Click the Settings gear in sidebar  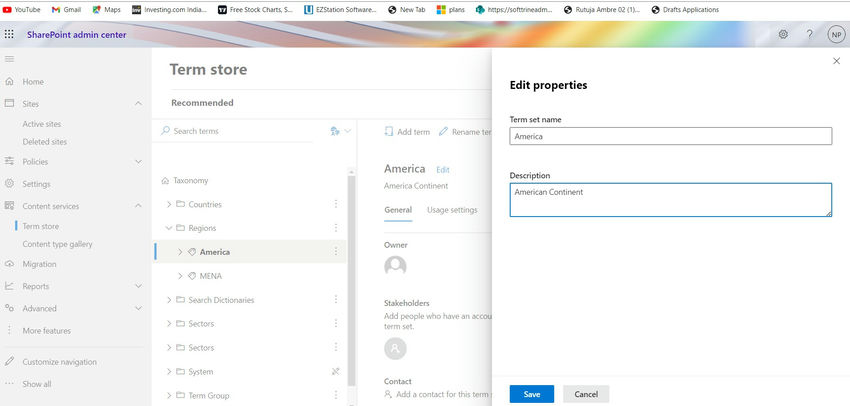9,184
